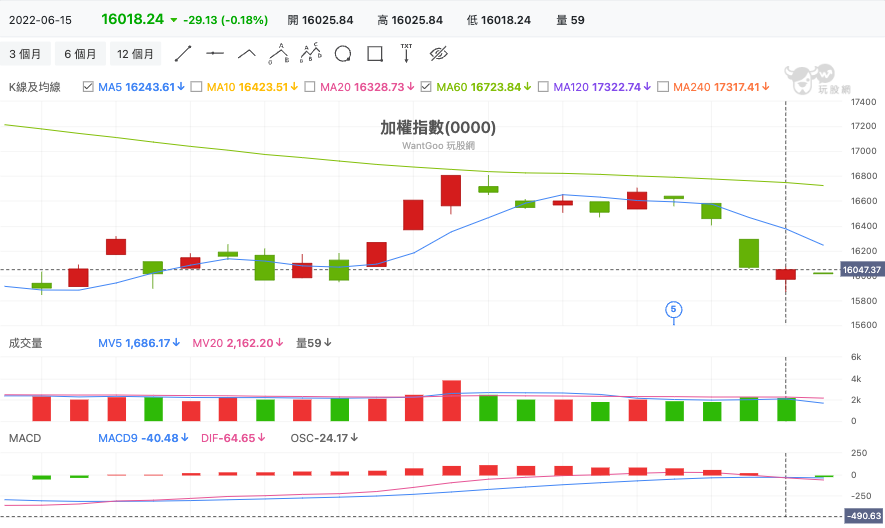The height and width of the screenshot is (528, 885).
Task: Click the closing price 16018.24 in header
Action: click(x=133, y=19)
